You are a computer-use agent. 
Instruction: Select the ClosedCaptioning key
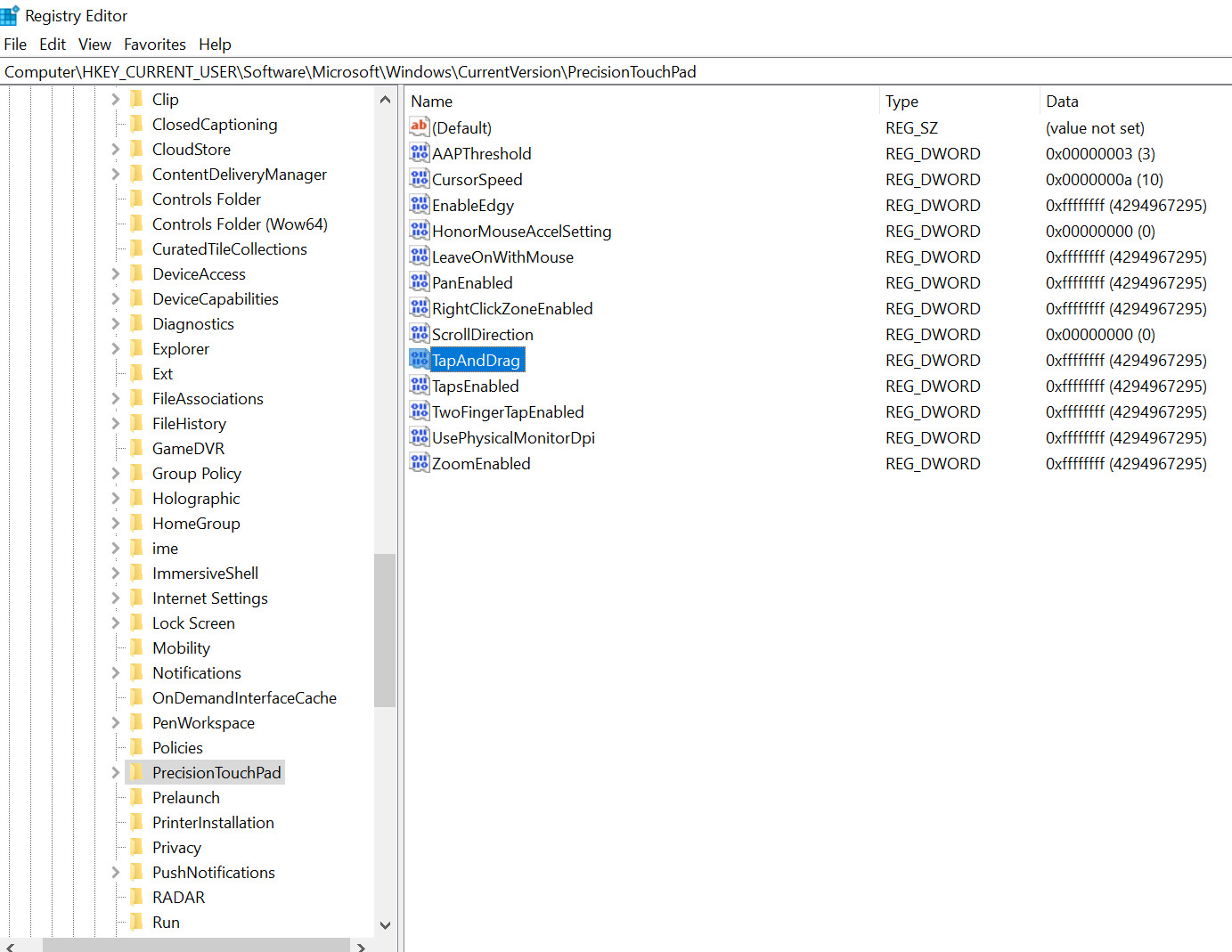point(215,124)
